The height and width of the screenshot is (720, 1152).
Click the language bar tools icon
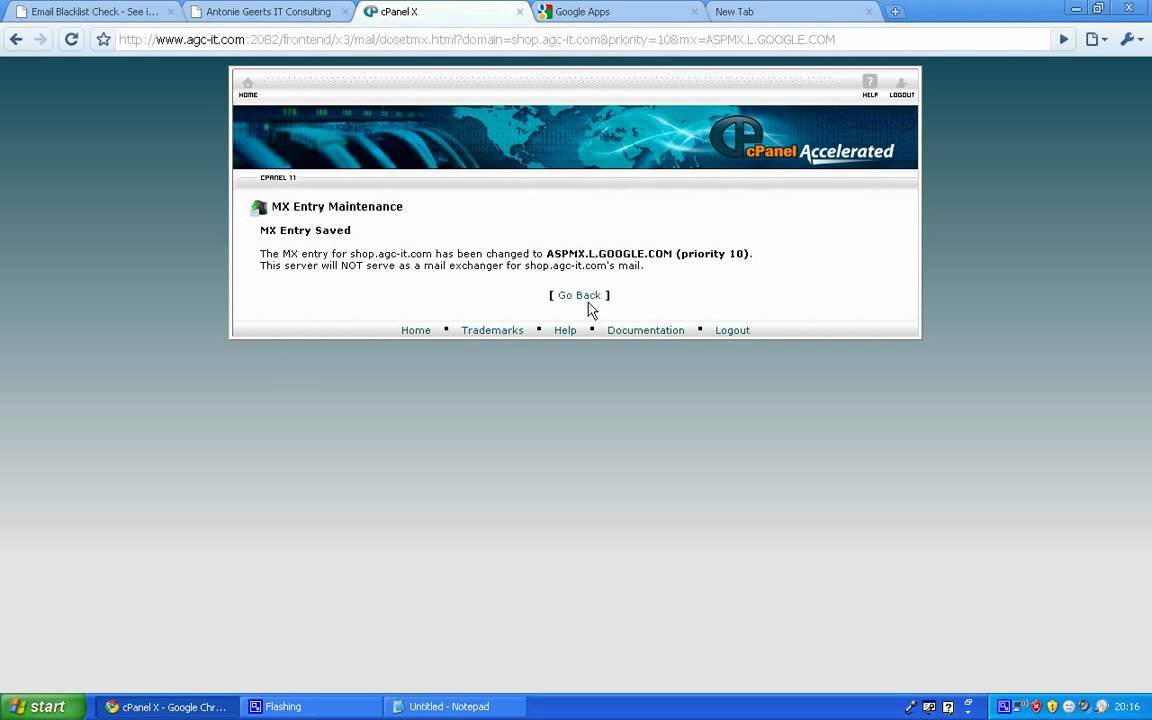(x=929, y=708)
